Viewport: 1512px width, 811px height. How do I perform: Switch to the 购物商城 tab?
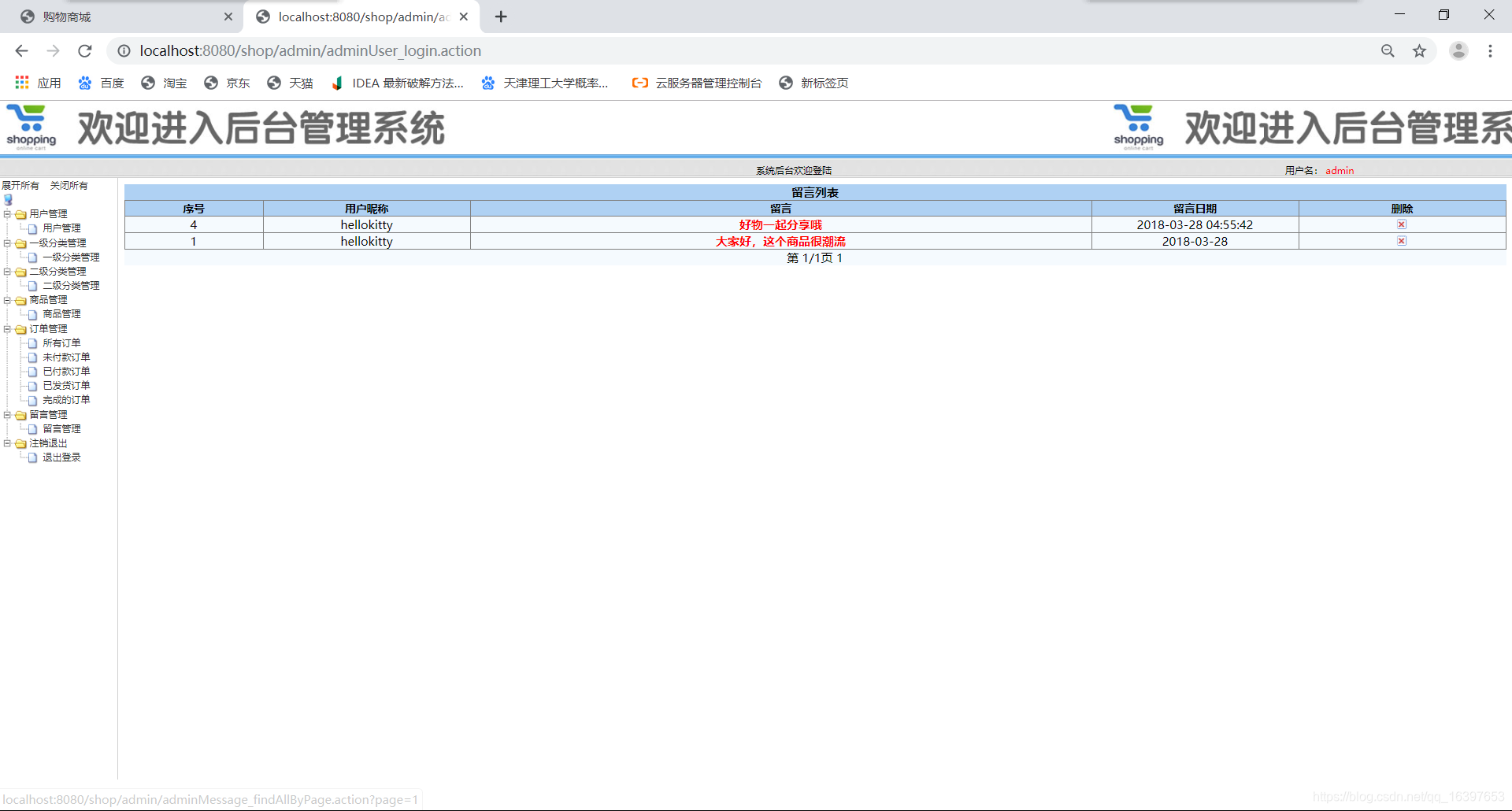[122, 17]
